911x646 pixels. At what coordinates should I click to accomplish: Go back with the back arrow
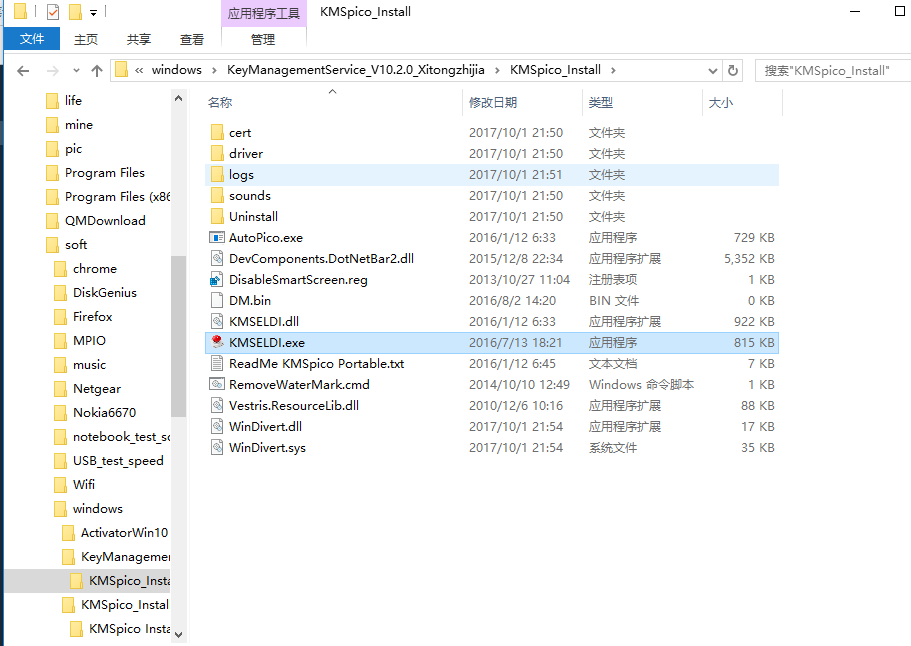coord(23,71)
